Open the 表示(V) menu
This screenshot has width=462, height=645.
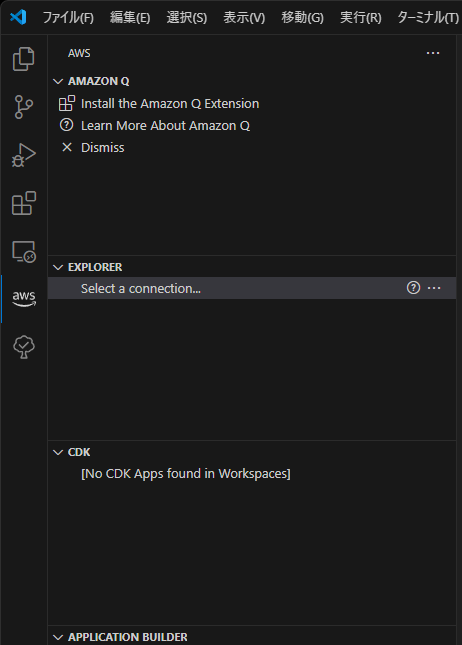click(x=244, y=17)
